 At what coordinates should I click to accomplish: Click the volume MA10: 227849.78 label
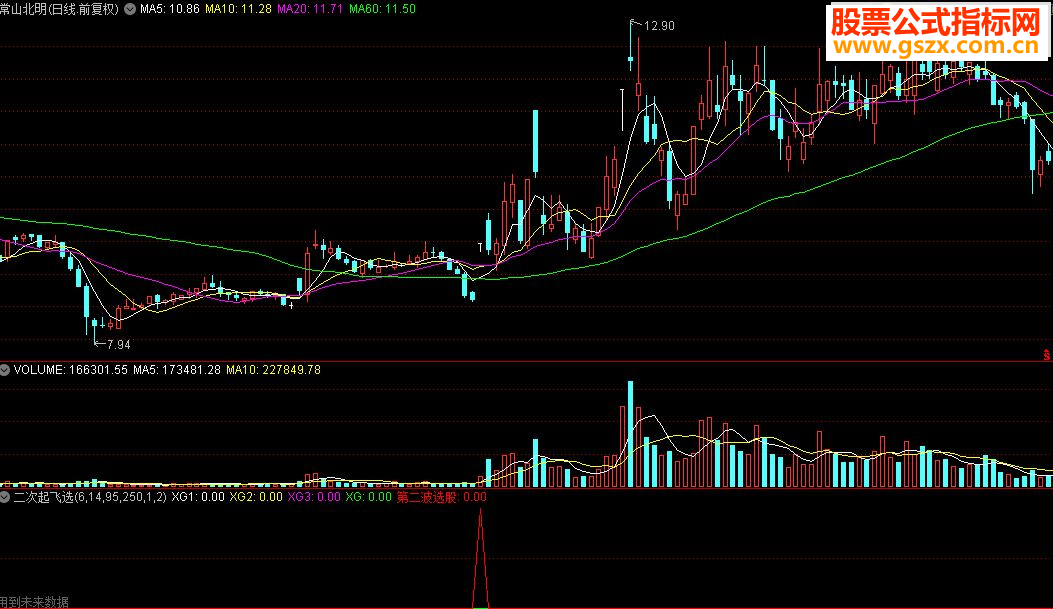tap(273, 370)
